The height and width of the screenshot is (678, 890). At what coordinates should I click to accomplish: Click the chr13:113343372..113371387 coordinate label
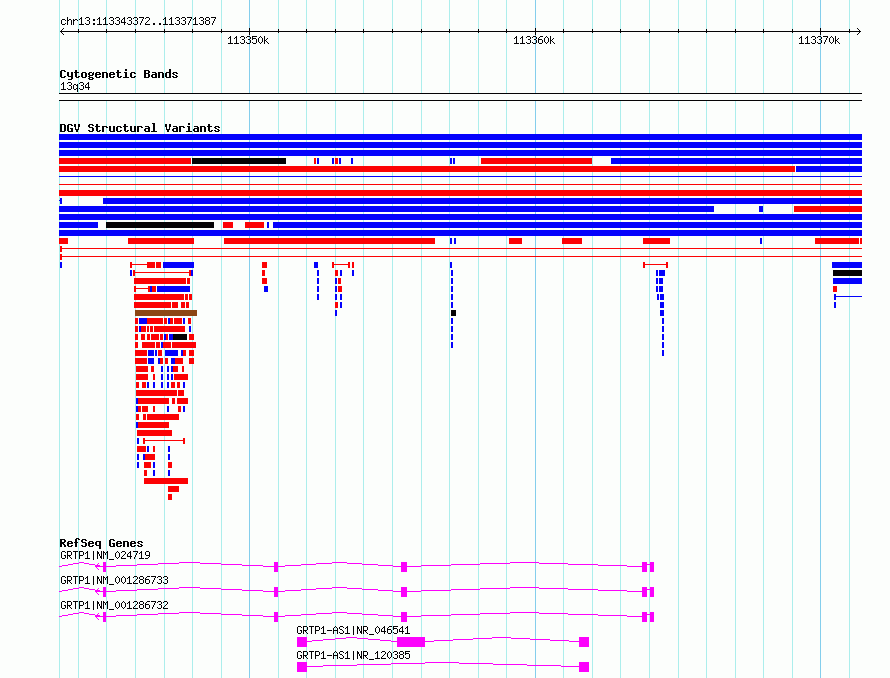coord(138,22)
